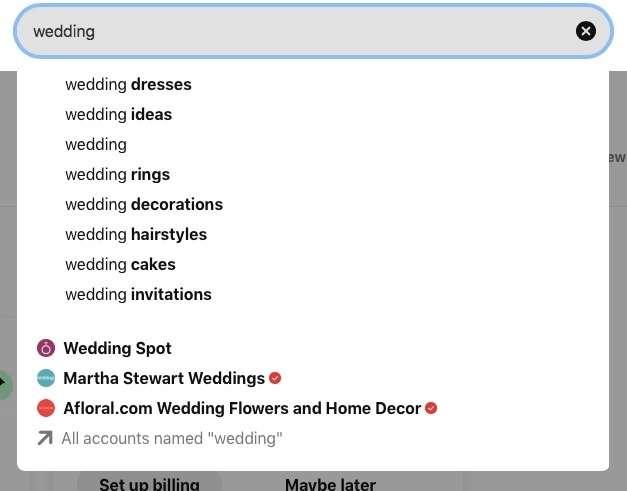Pick the "wedding cakes" suggestion
This screenshot has height=491, width=627.
(x=120, y=264)
